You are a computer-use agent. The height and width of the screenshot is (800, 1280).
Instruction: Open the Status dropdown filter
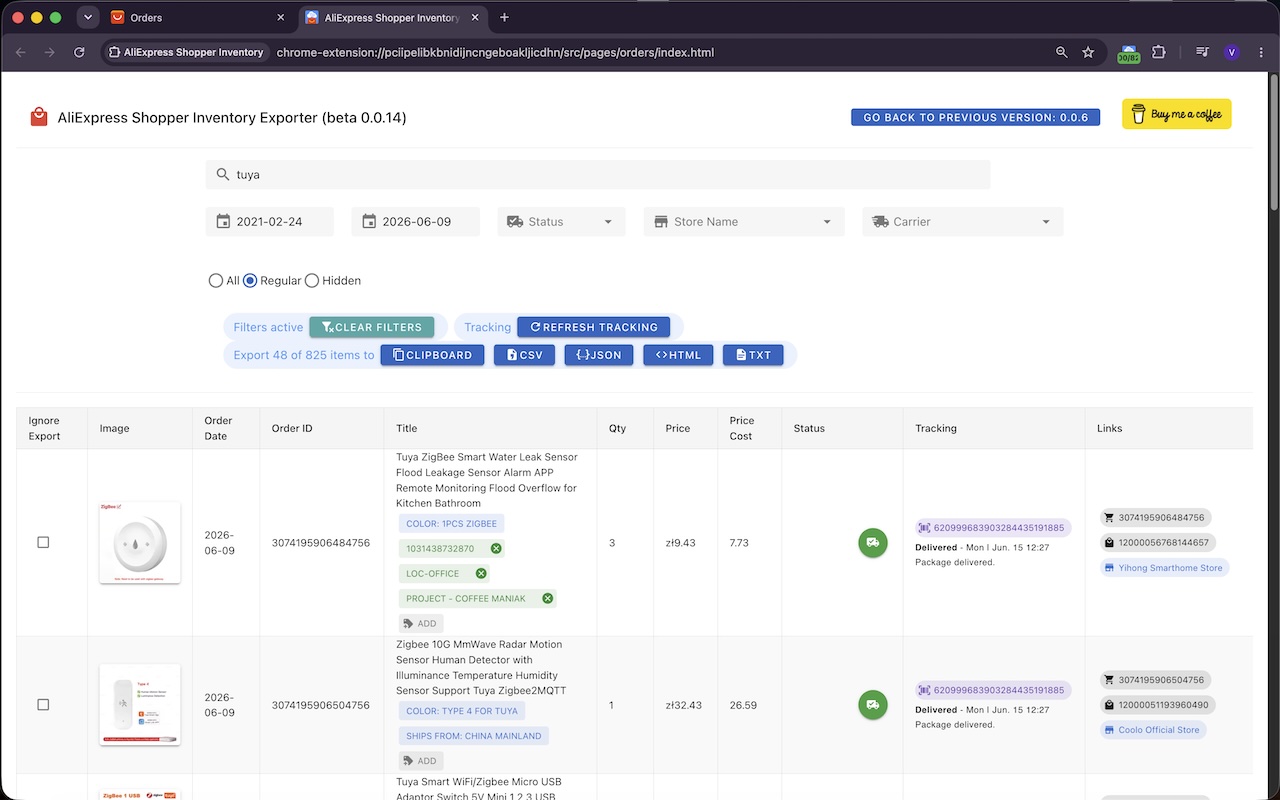tap(561, 222)
